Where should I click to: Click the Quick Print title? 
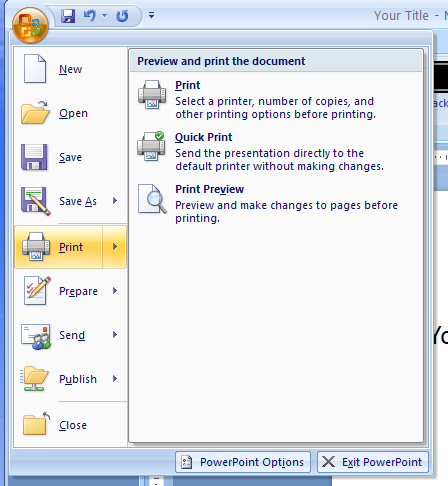203,137
